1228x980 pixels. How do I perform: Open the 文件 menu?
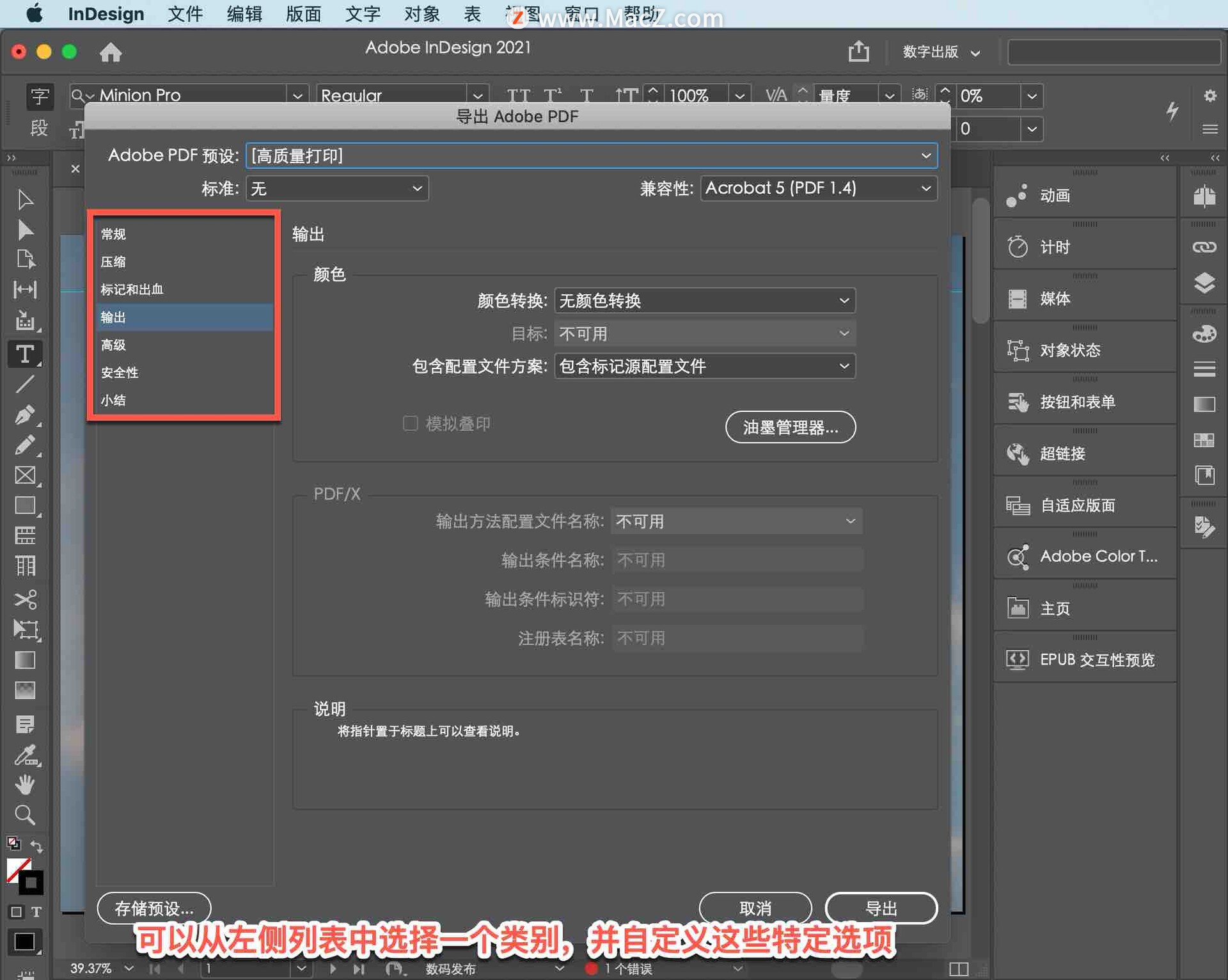pos(185,13)
